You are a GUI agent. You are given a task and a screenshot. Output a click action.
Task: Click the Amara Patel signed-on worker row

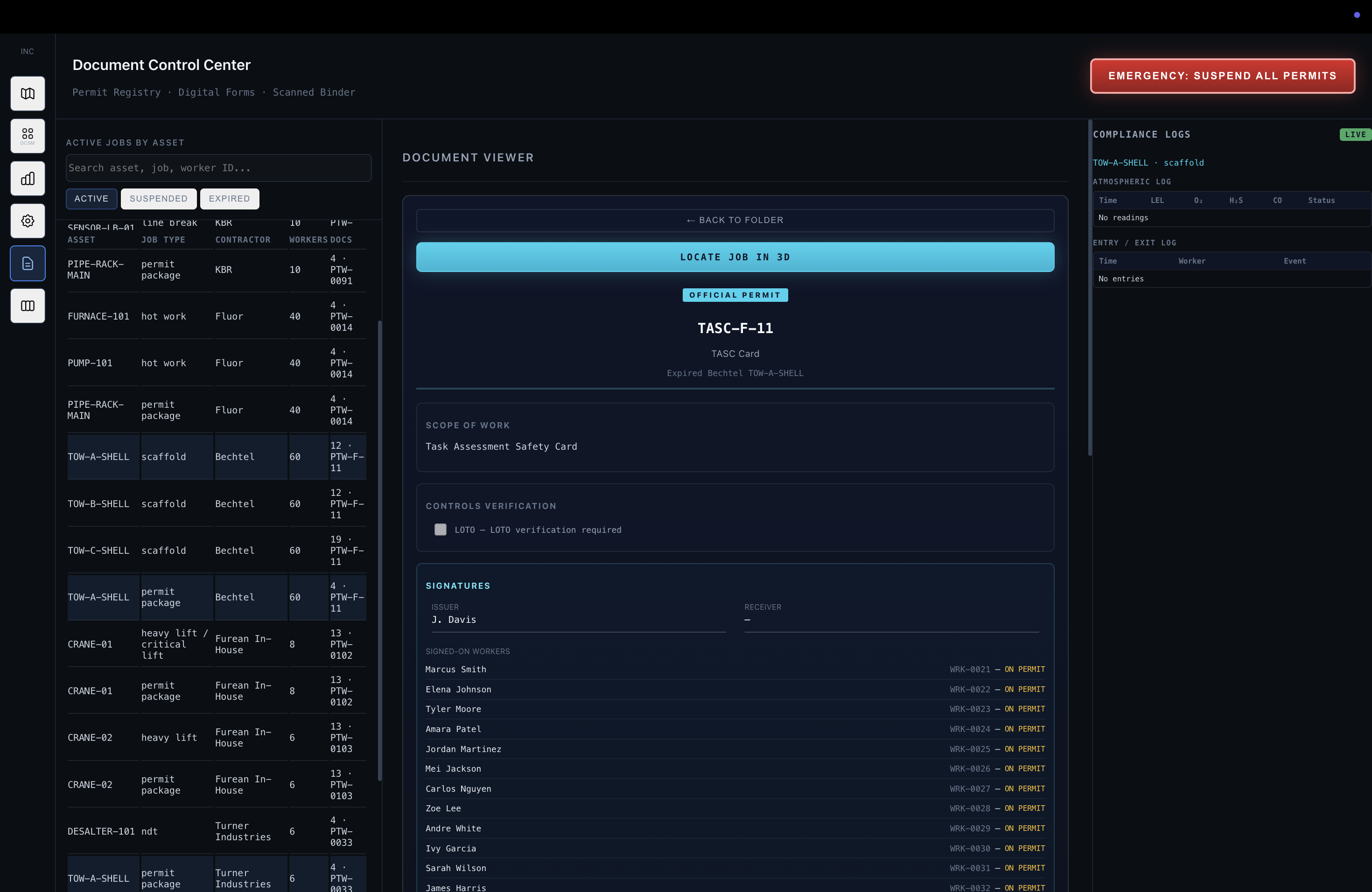pyautogui.click(x=735, y=729)
